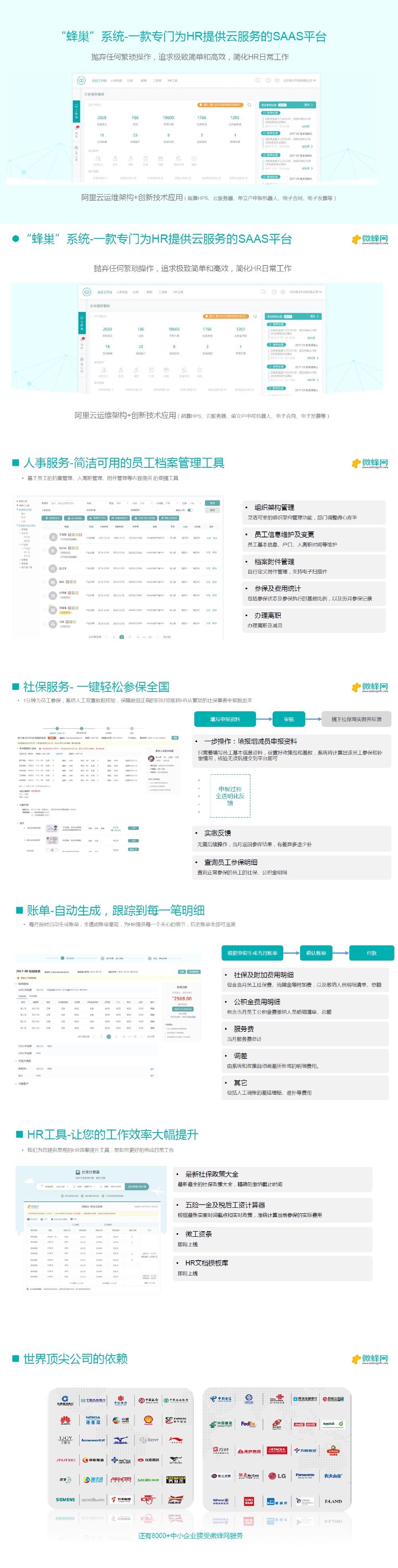Click the 根据申报生成当月账单 step button

pyautogui.click(x=252, y=953)
